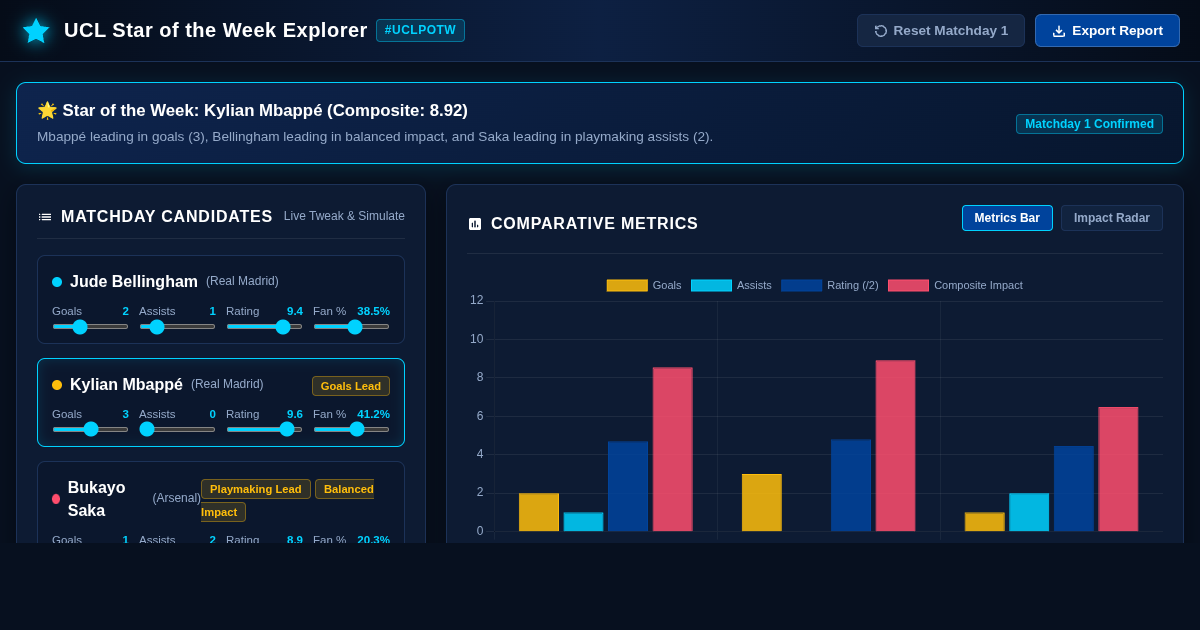1200x630 pixels.
Task: Click the list icon beside Matchday Candidates
Action: [45, 217]
